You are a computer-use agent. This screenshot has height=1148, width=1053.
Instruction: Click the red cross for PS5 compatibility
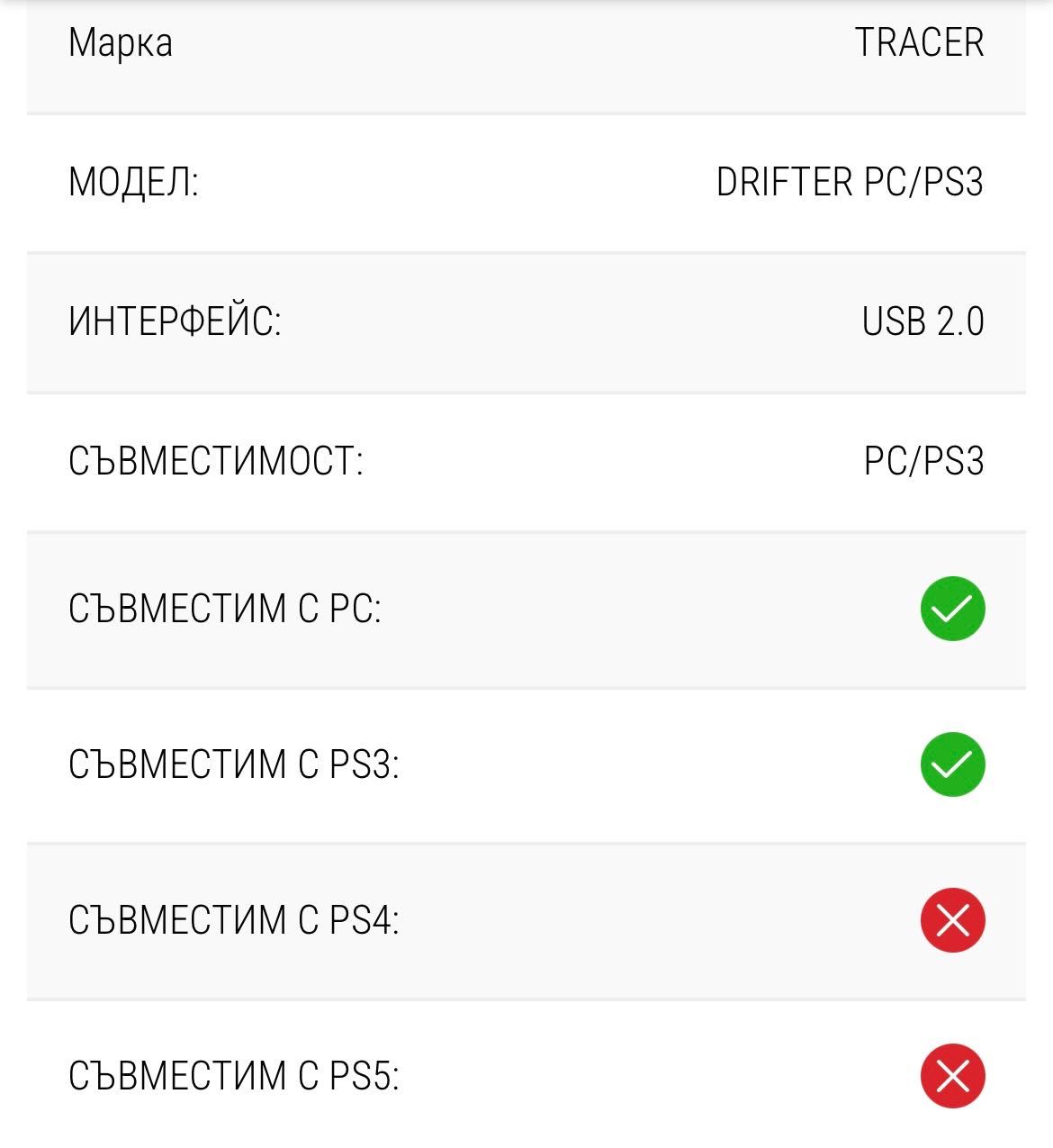[952, 1076]
